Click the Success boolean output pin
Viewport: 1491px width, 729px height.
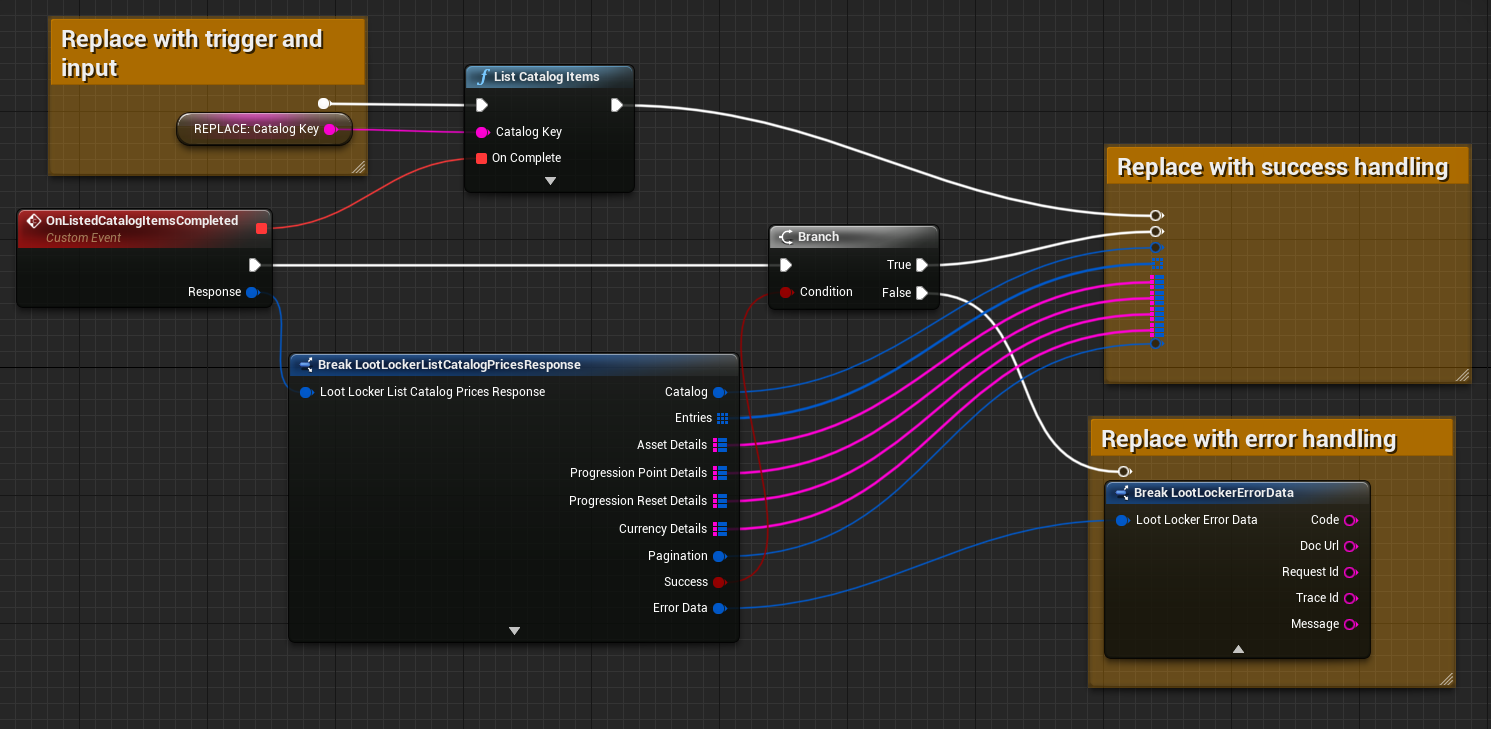[719, 582]
